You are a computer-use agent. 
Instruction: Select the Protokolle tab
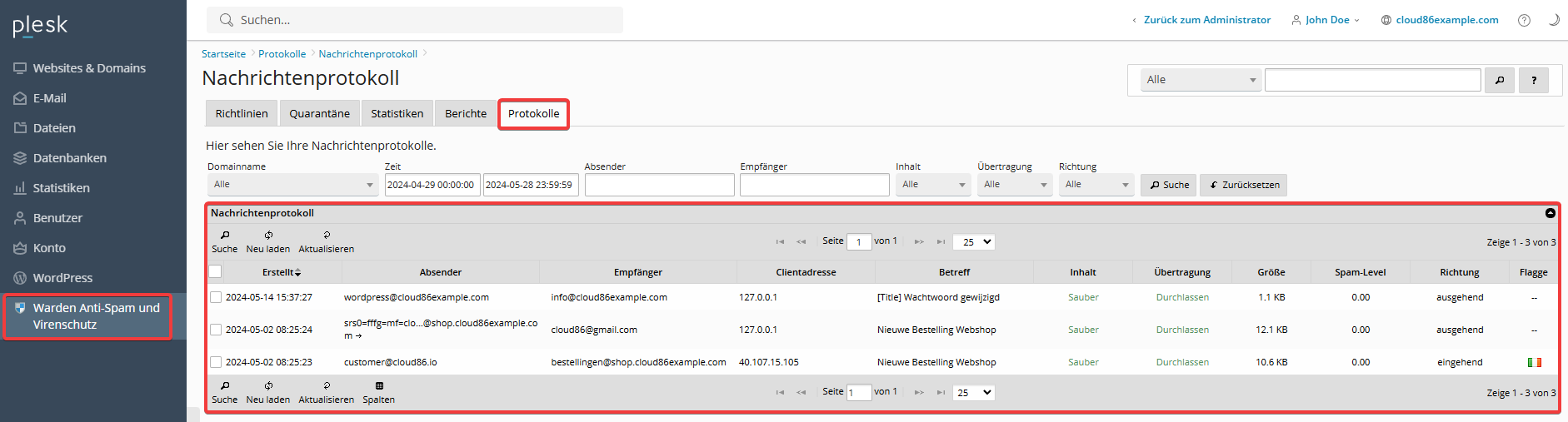(x=534, y=114)
